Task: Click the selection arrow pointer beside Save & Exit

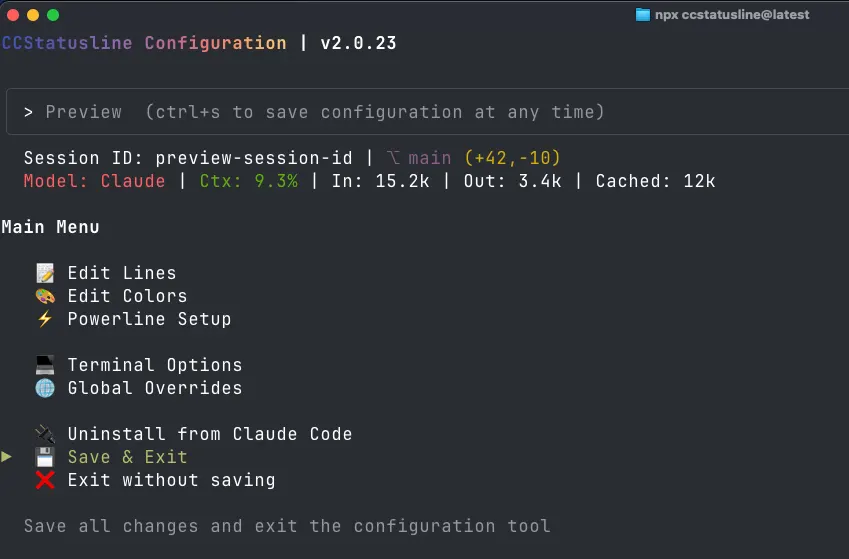Action: 6,457
